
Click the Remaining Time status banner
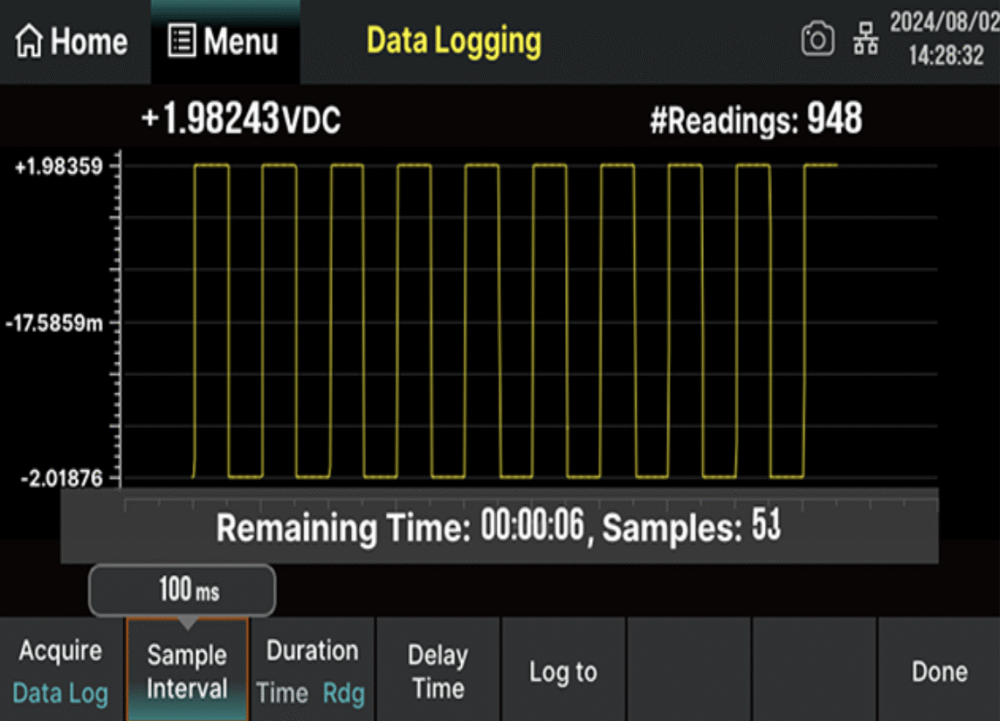[x=499, y=528]
